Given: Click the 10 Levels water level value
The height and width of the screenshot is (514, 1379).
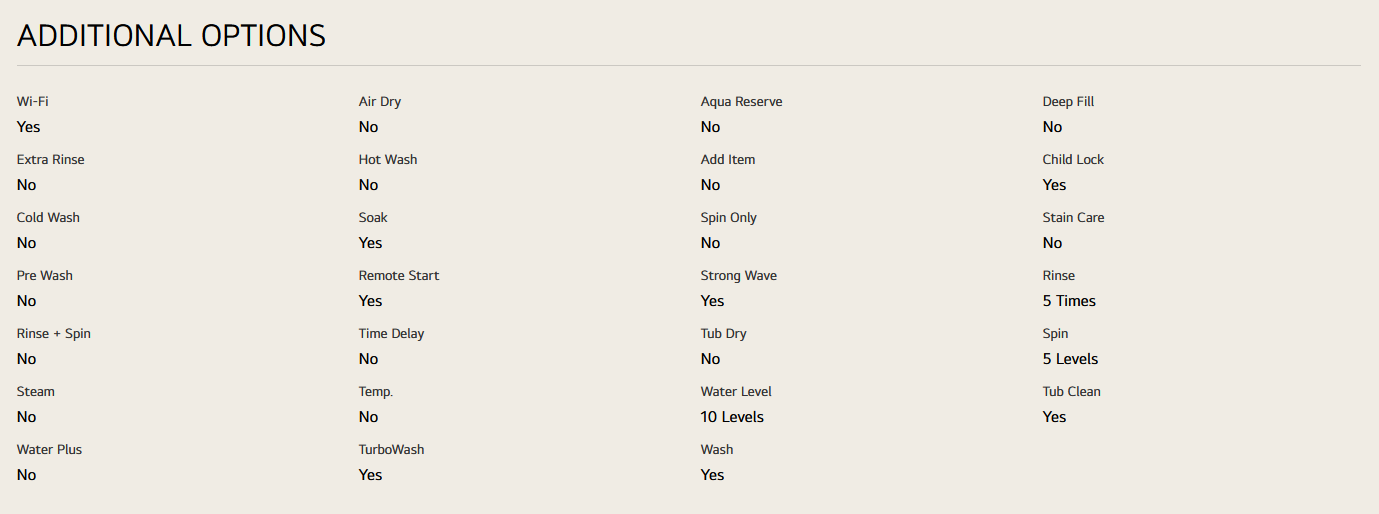Looking at the screenshot, I should [732, 417].
